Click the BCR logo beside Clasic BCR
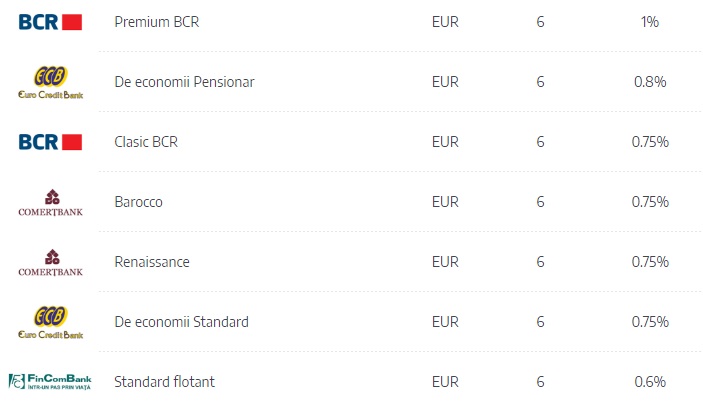Image resolution: width=703 pixels, height=405 pixels. coord(50,142)
